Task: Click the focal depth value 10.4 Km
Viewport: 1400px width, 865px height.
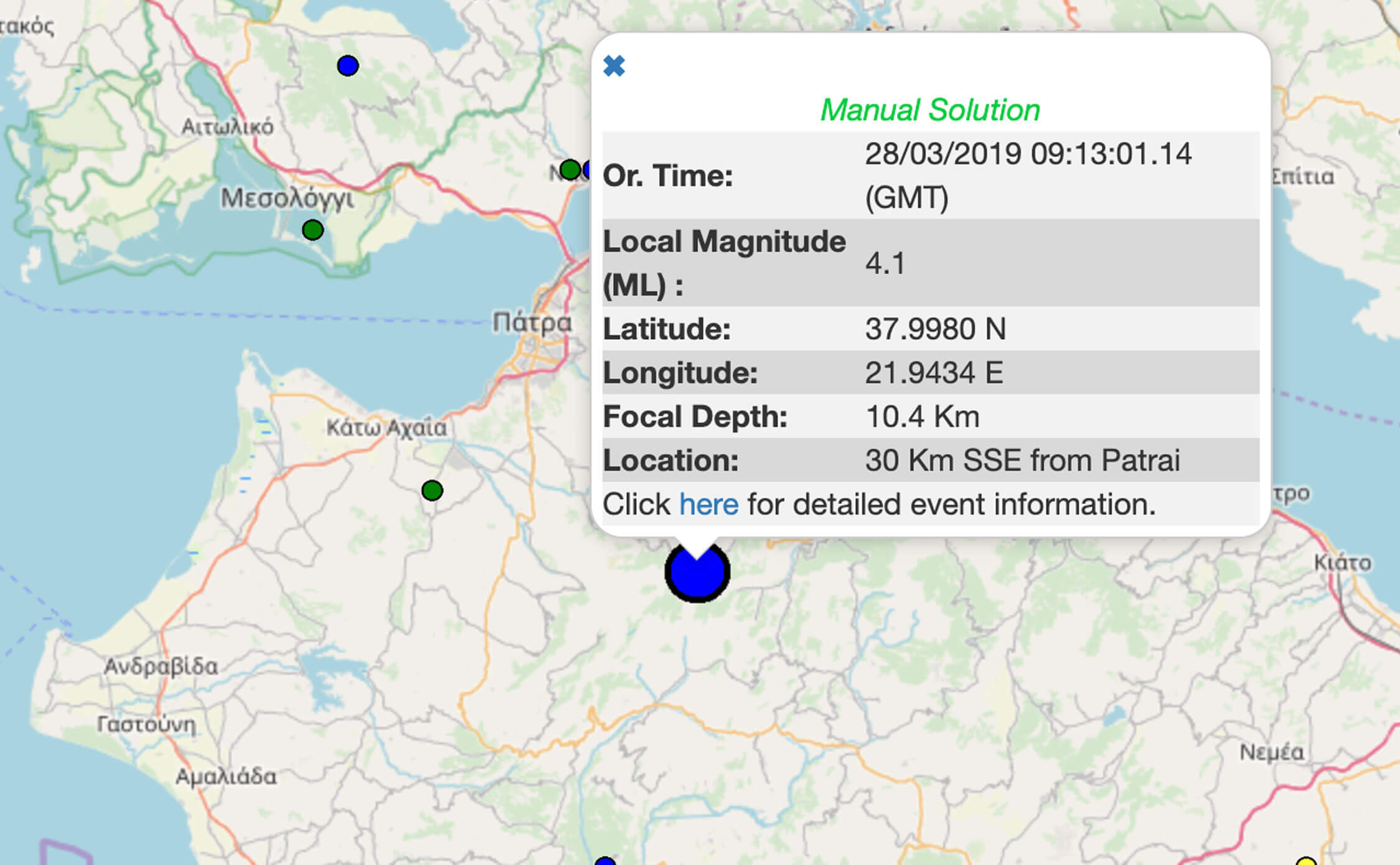Action: click(922, 416)
